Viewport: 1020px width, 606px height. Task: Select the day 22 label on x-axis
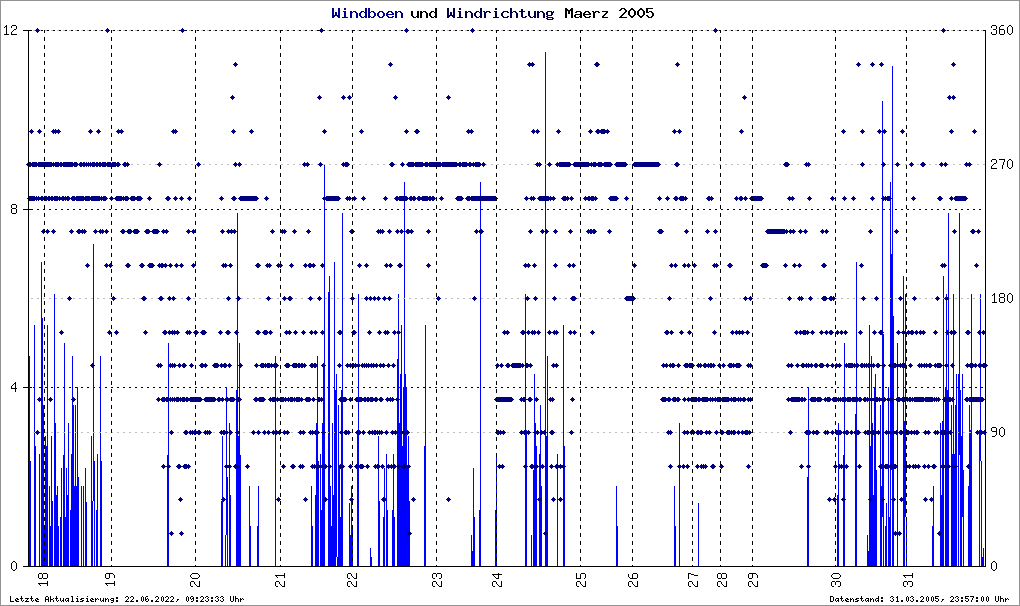[352, 577]
